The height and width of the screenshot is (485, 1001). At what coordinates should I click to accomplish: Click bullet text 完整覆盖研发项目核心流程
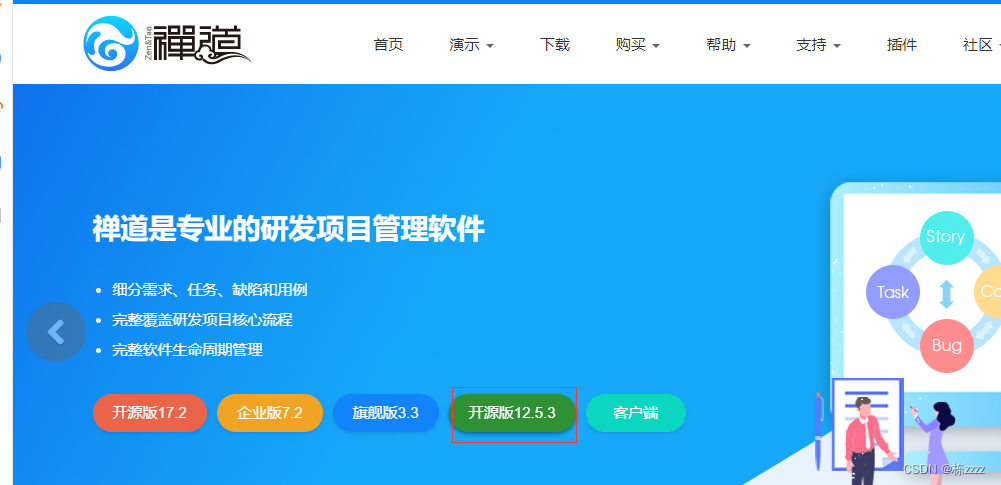point(202,320)
